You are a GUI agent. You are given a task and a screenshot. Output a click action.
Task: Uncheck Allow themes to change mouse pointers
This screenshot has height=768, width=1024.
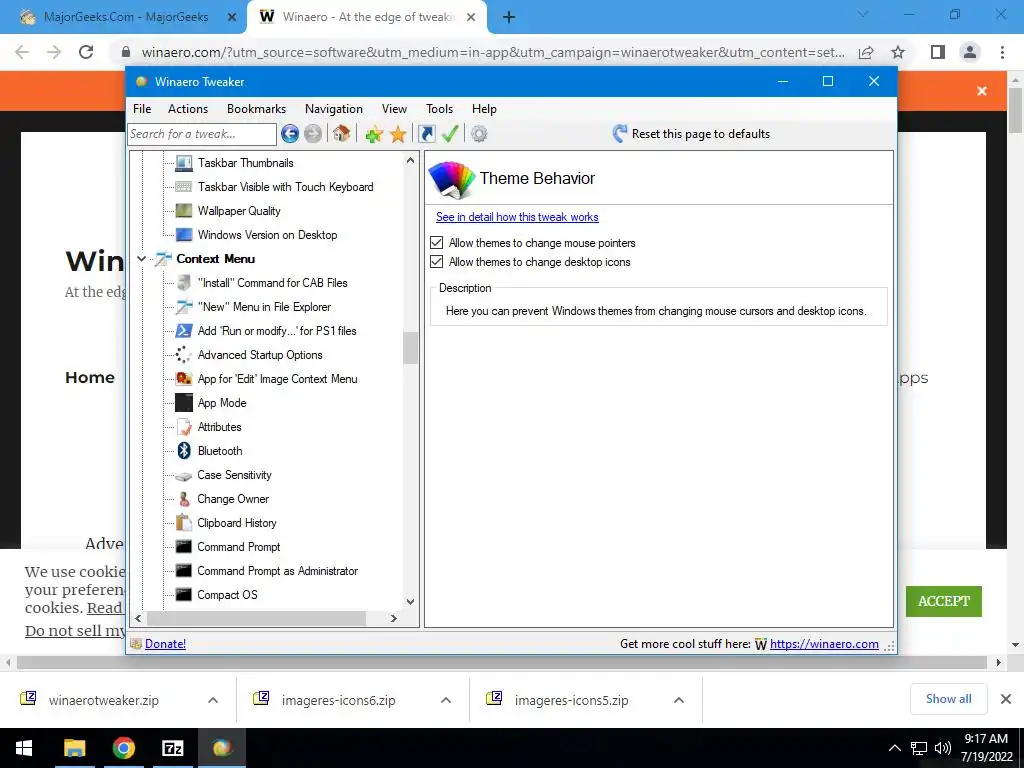point(436,243)
